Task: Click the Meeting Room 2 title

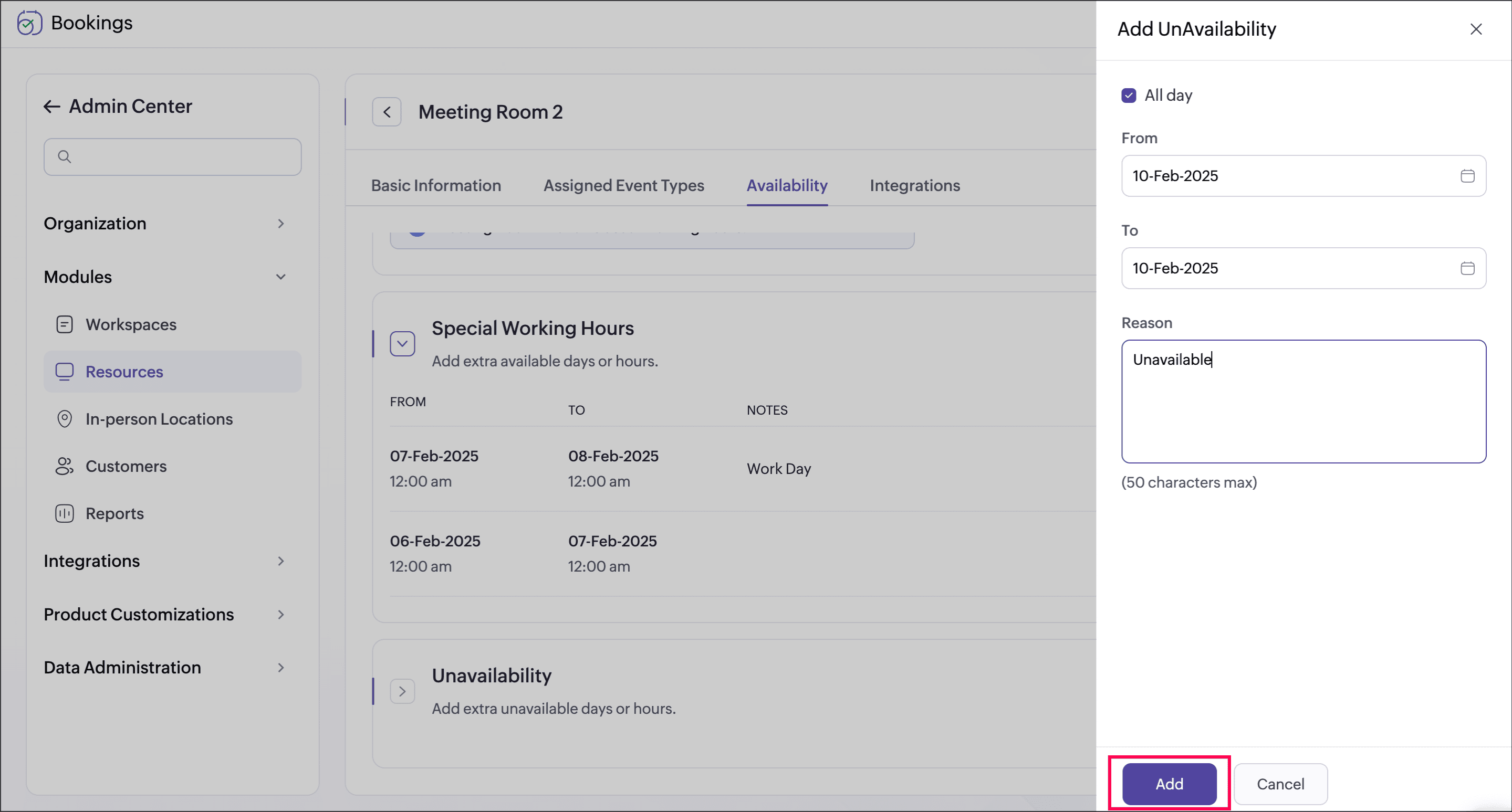Action: point(490,112)
